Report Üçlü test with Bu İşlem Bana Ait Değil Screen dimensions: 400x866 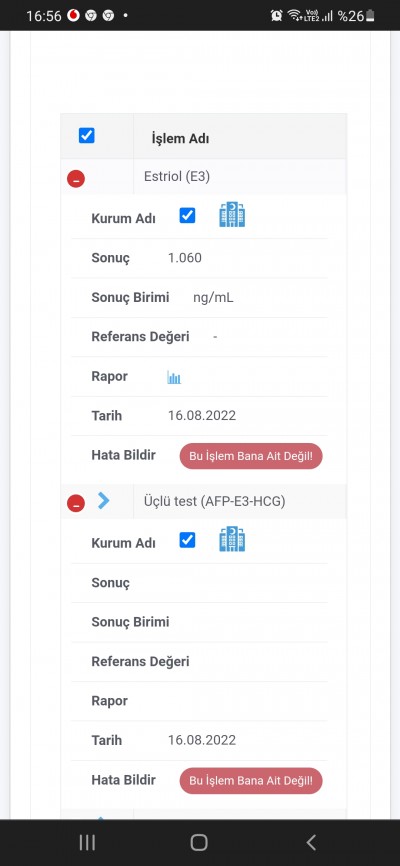click(x=251, y=781)
